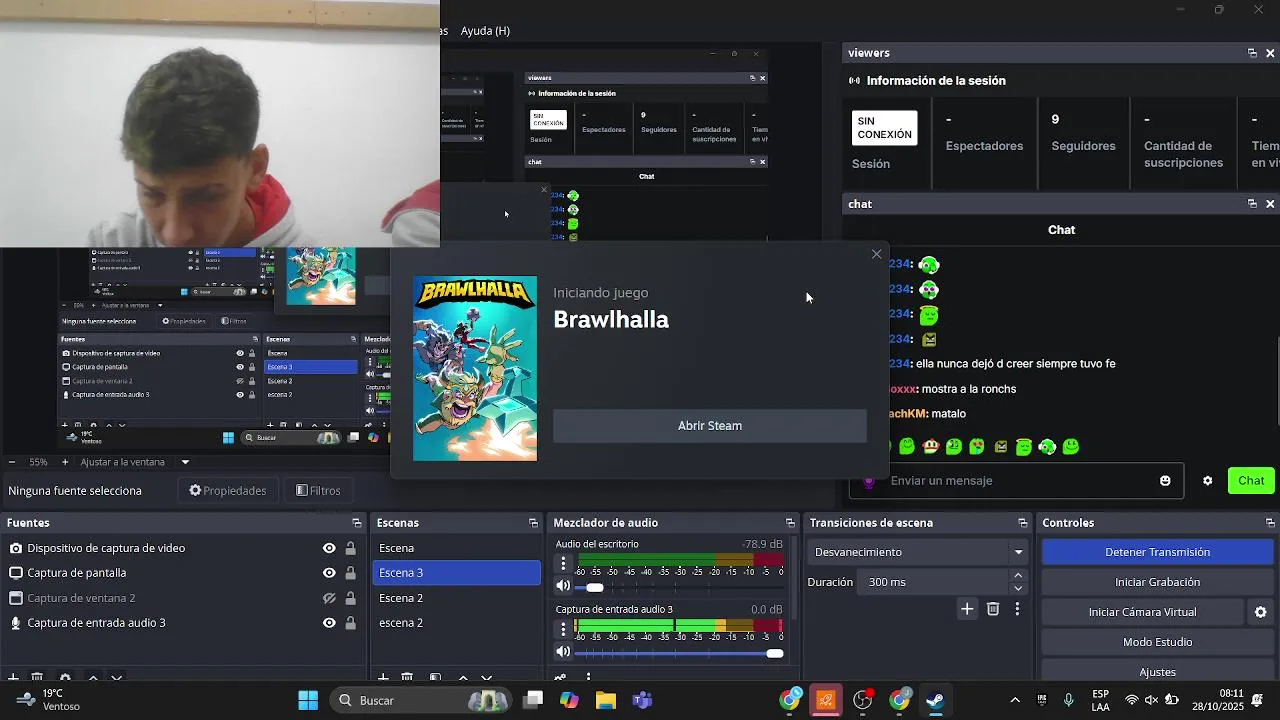Viewport: 1280px width, 720px height.
Task: Click the Brawlhalla cover art thumbnail
Action: (x=475, y=369)
